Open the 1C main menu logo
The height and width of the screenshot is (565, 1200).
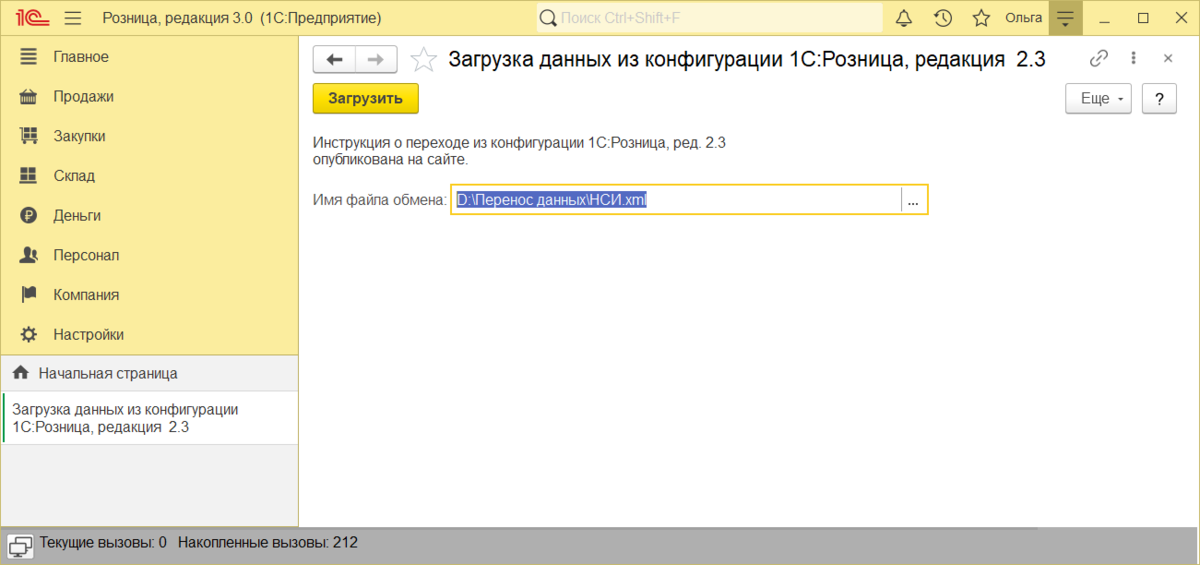click(31, 18)
